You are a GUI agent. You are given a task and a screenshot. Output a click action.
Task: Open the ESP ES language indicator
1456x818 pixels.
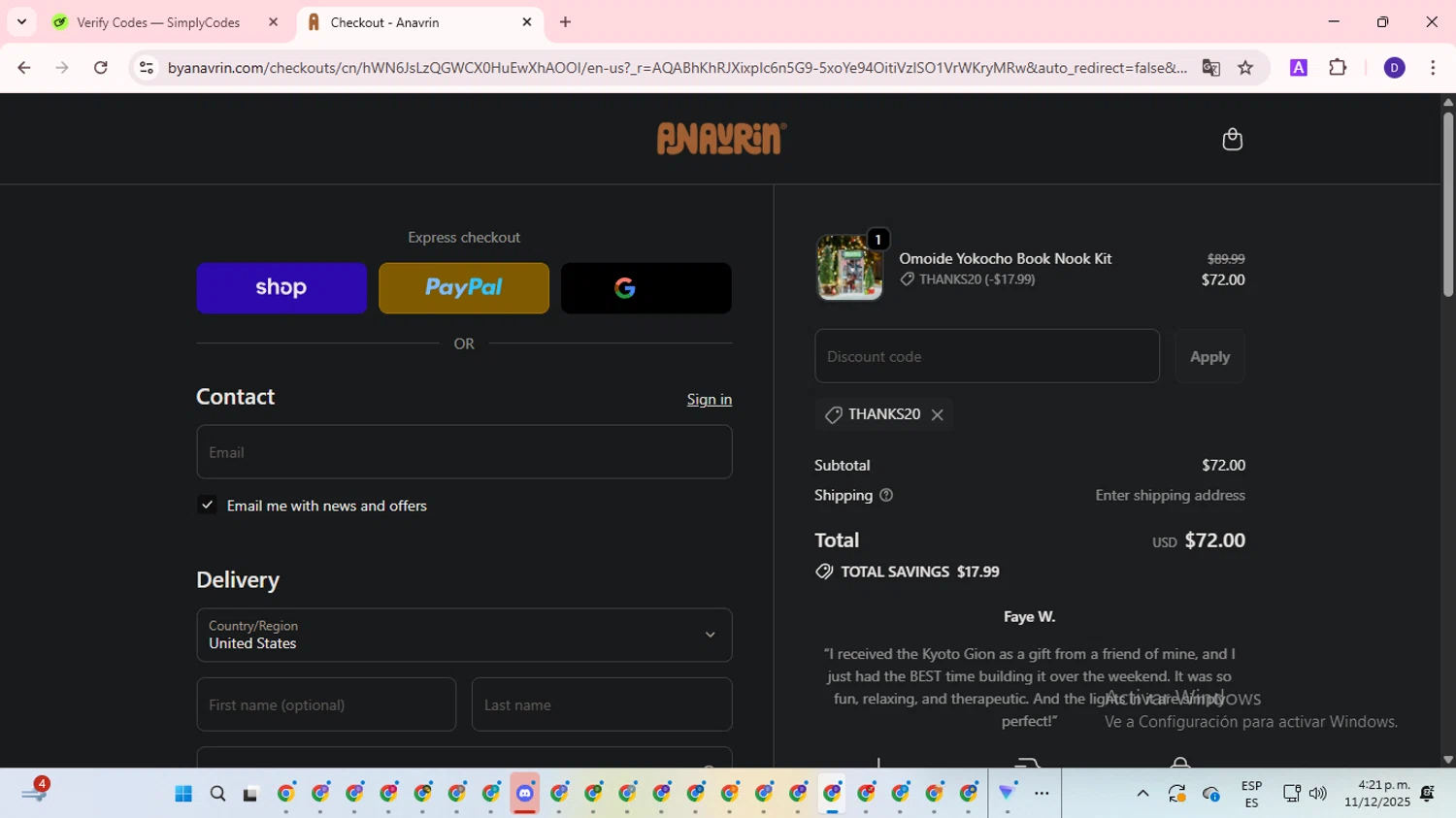click(x=1251, y=794)
